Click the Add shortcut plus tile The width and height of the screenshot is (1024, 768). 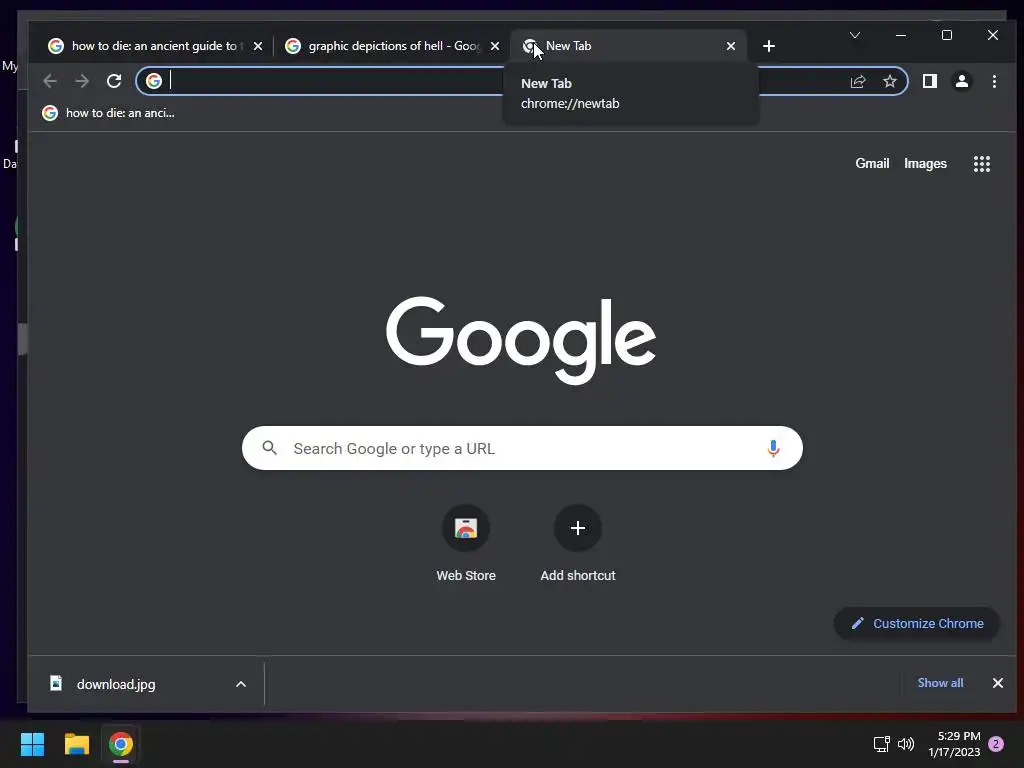click(577, 528)
